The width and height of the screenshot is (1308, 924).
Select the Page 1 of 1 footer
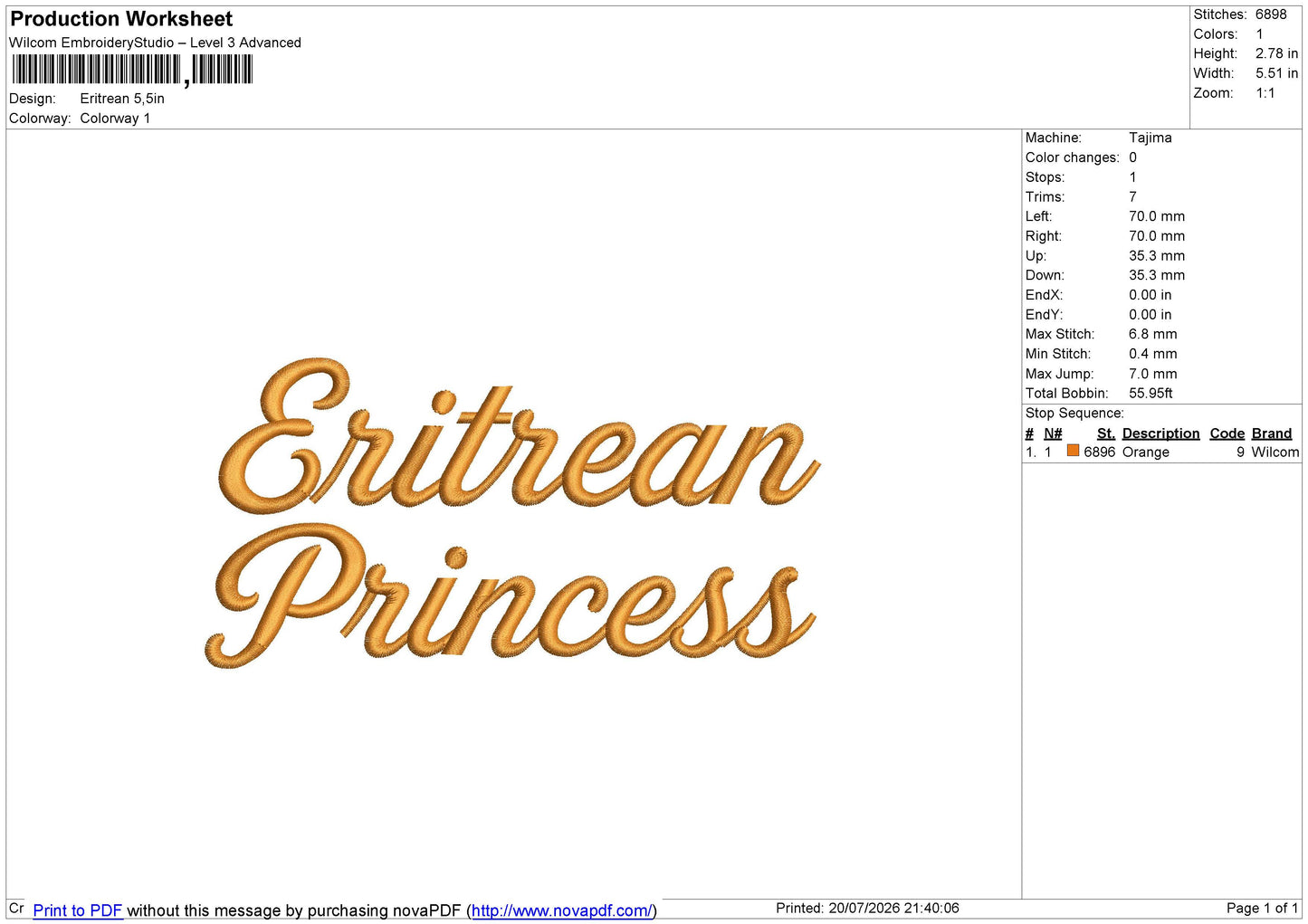tap(1262, 908)
